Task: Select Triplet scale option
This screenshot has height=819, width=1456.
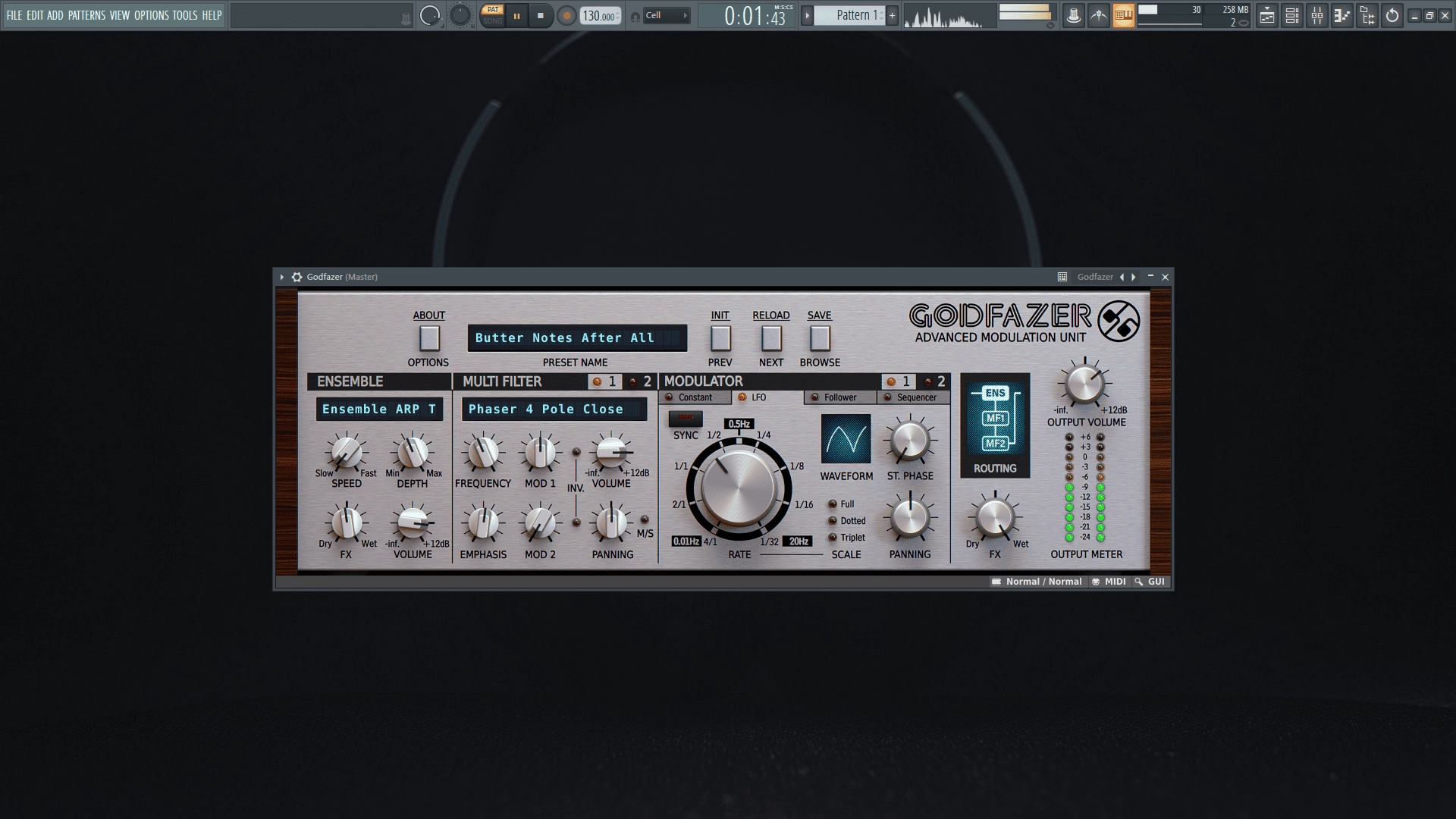Action: click(x=846, y=538)
